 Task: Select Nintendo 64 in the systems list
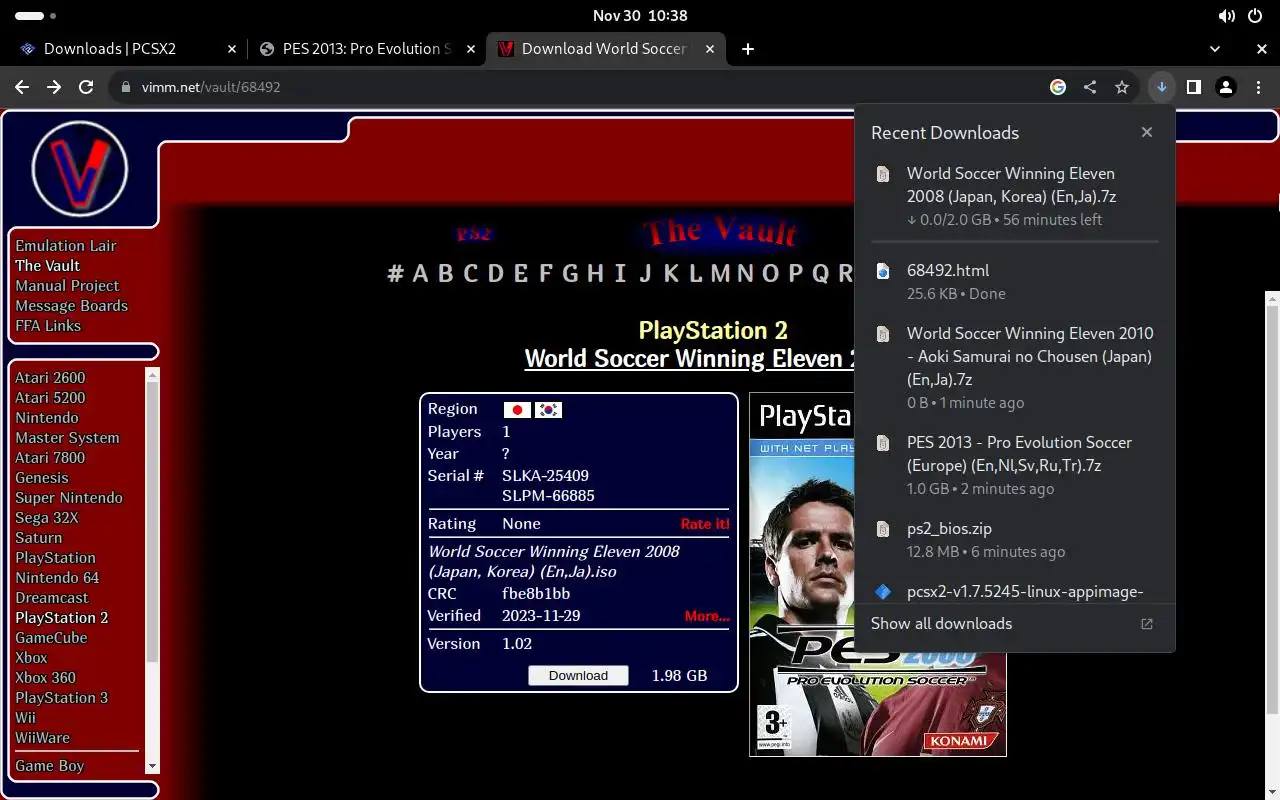click(x=57, y=578)
